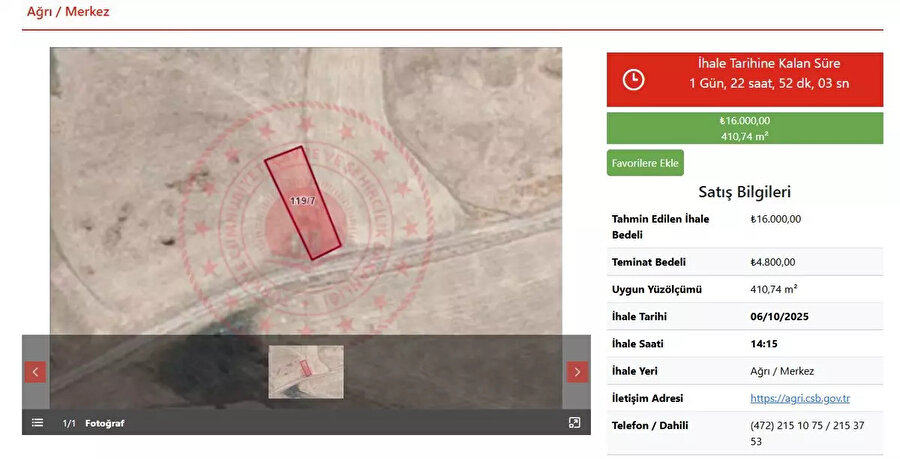The height and width of the screenshot is (459, 900).
Task: Open the agri.csb.gov.tr link
Action: [x=799, y=398]
